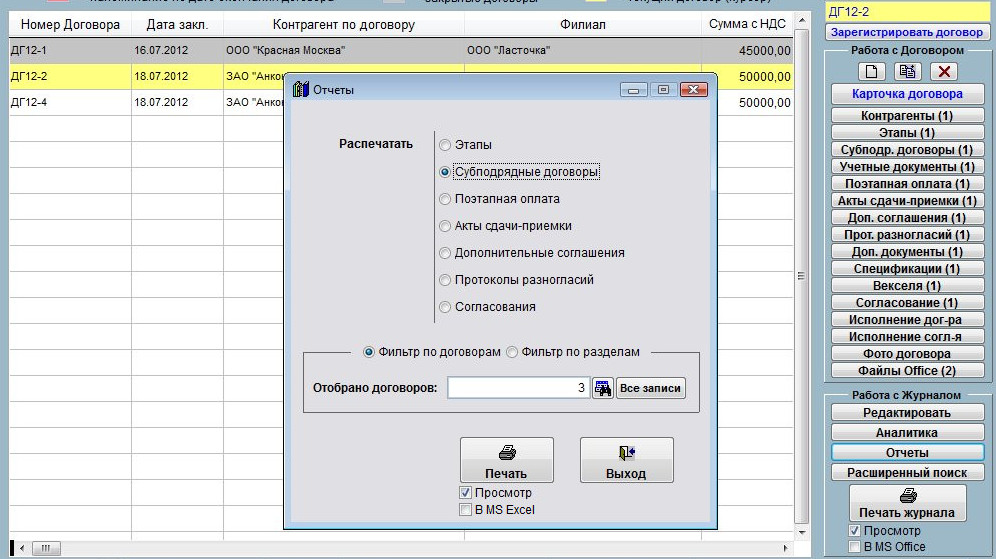Click the ДГ12-2 field at top right
Screen dimensions: 996x559
point(907,11)
